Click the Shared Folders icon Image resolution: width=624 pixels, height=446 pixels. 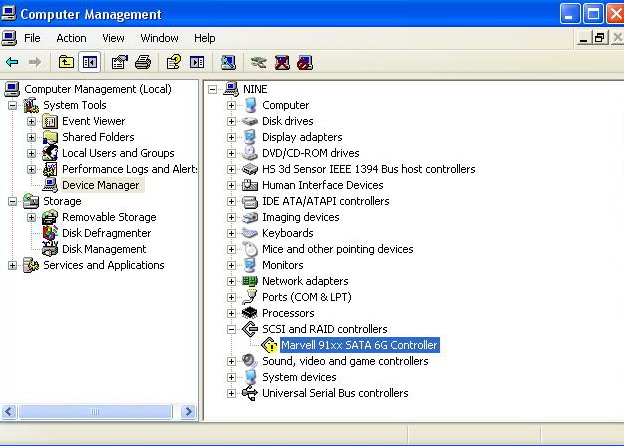coord(50,137)
